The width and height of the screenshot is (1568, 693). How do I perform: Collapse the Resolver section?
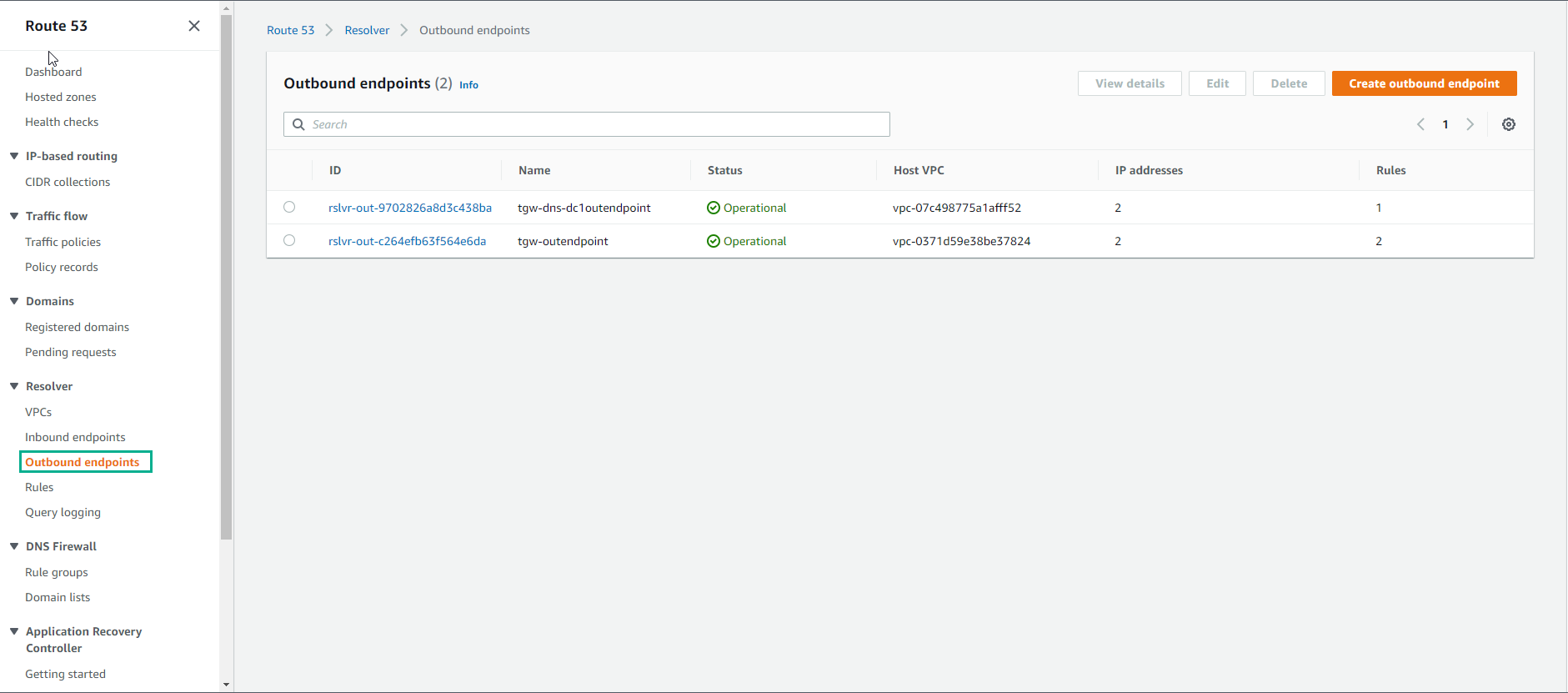tap(14, 386)
